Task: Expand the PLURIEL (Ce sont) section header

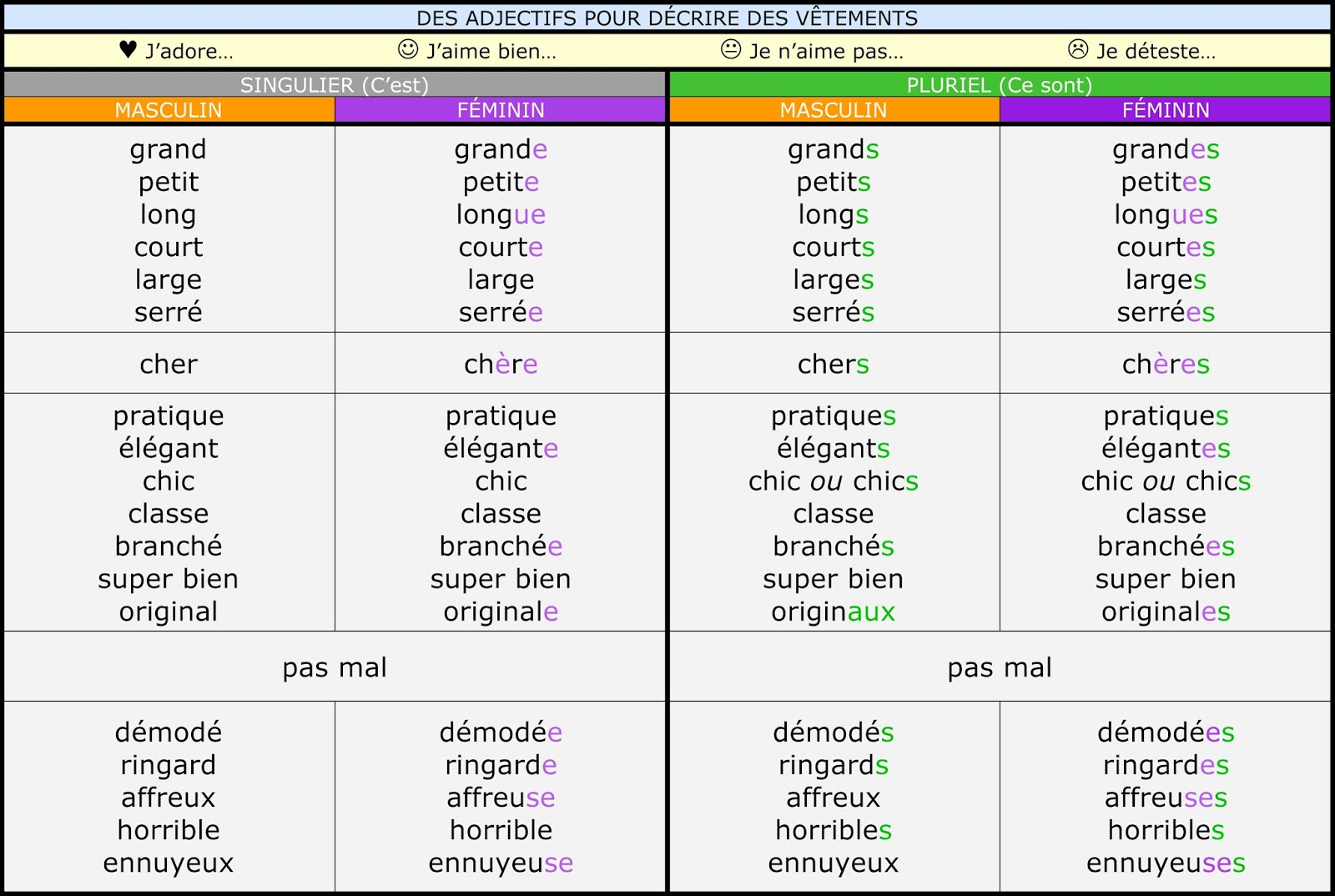Action: (x=1001, y=84)
